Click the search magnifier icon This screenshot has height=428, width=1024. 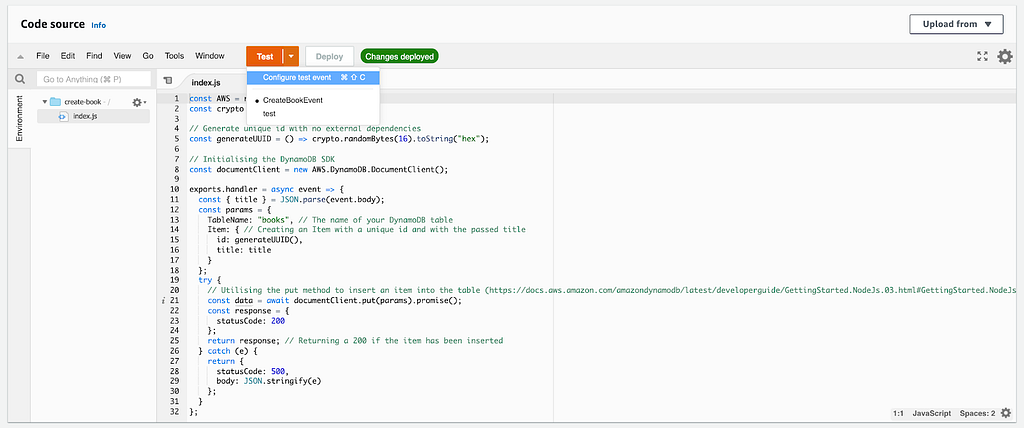click(x=20, y=79)
